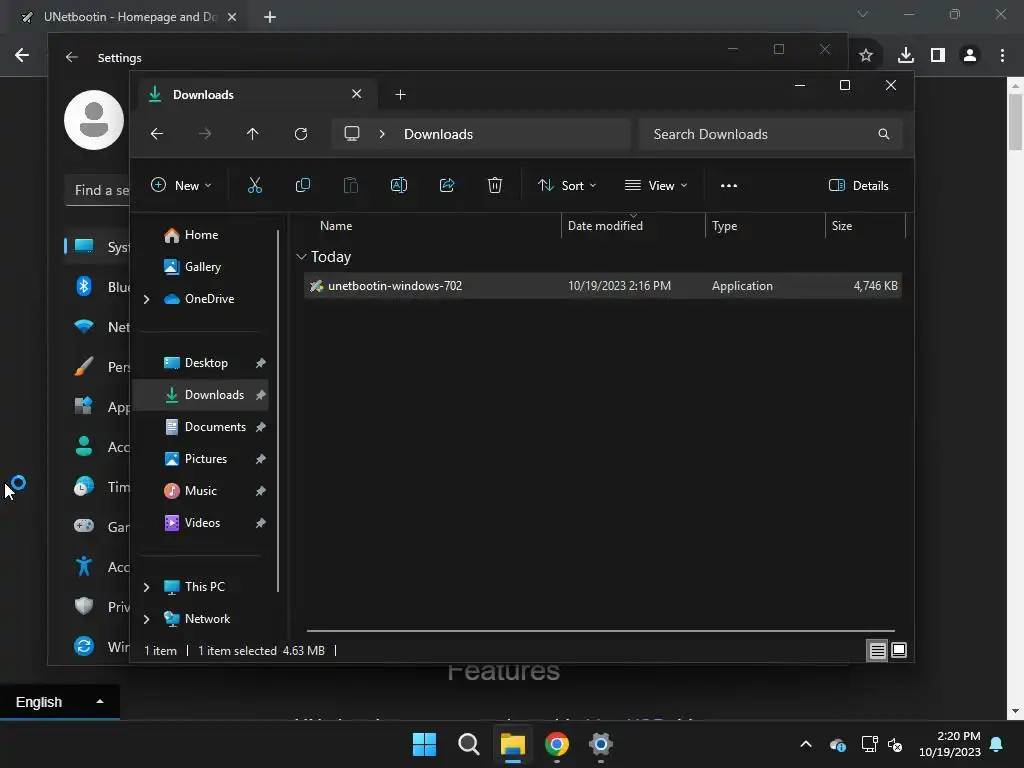Image resolution: width=1024 pixels, height=768 pixels.
Task: Sort by the Type column header
Action: [x=765, y=226]
